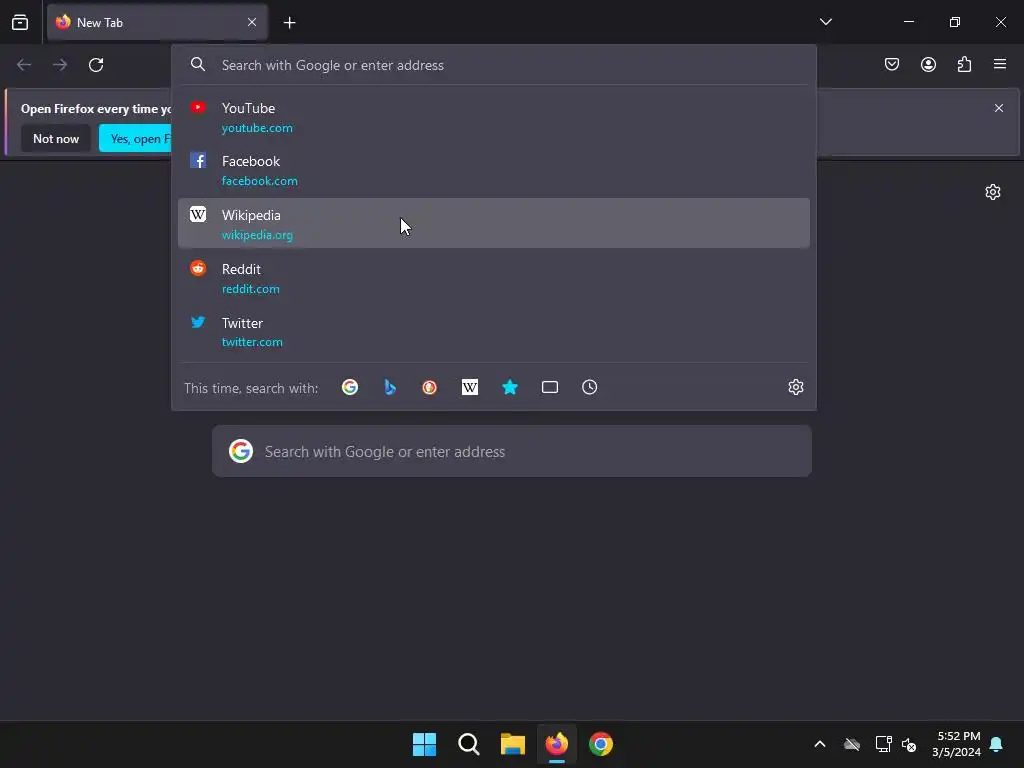Reload the current page
Screen dimensions: 1024x768
tap(96, 65)
